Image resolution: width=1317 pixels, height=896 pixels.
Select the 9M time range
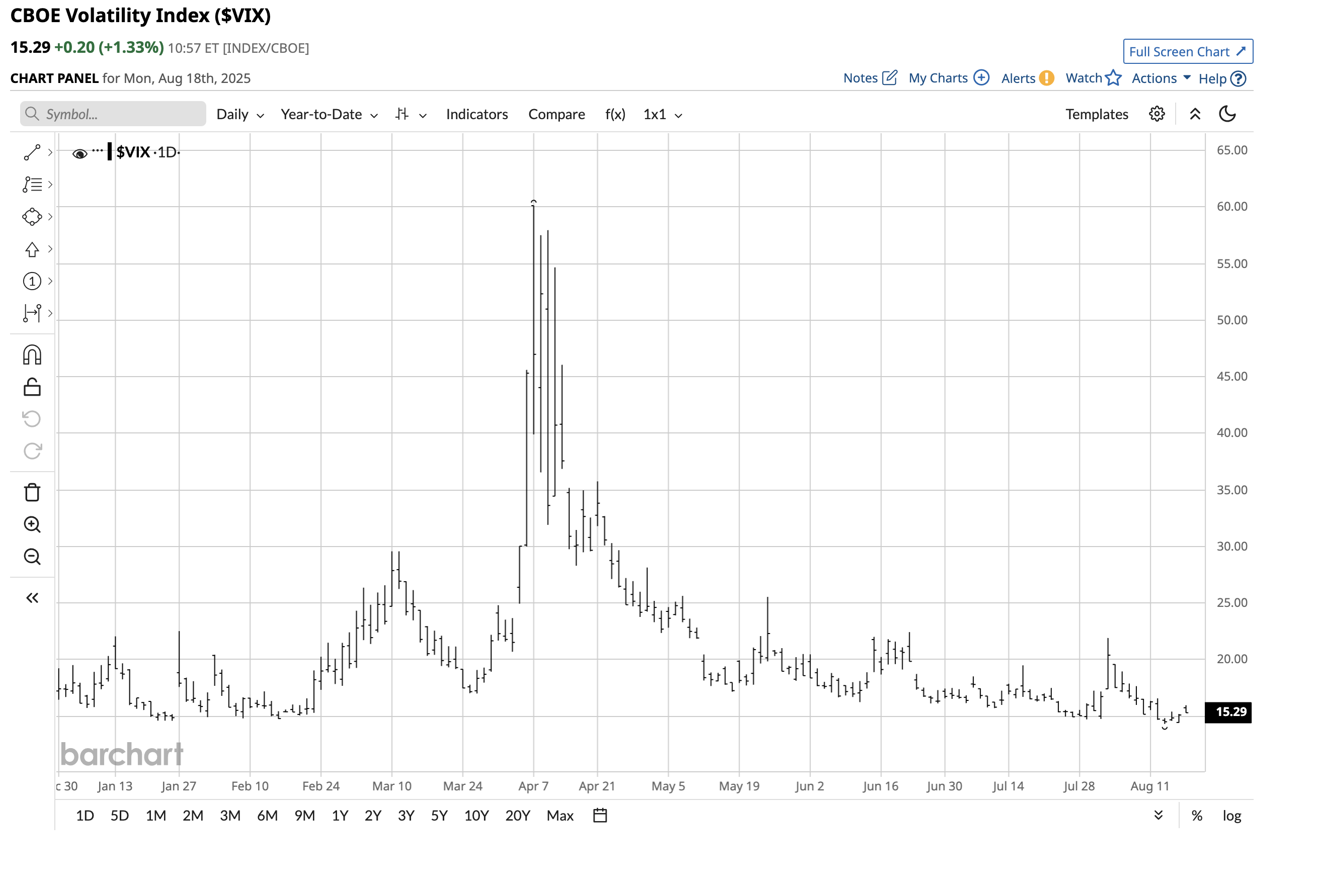click(x=305, y=816)
